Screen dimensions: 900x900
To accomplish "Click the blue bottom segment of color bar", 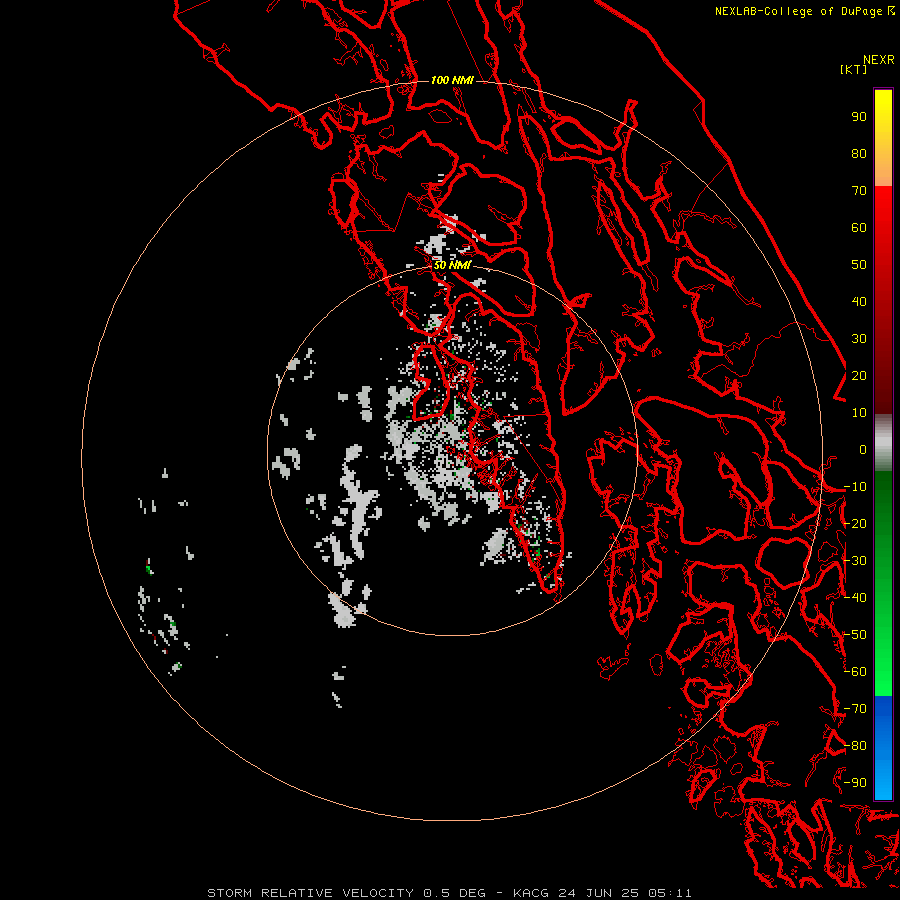I will [883, 747].
